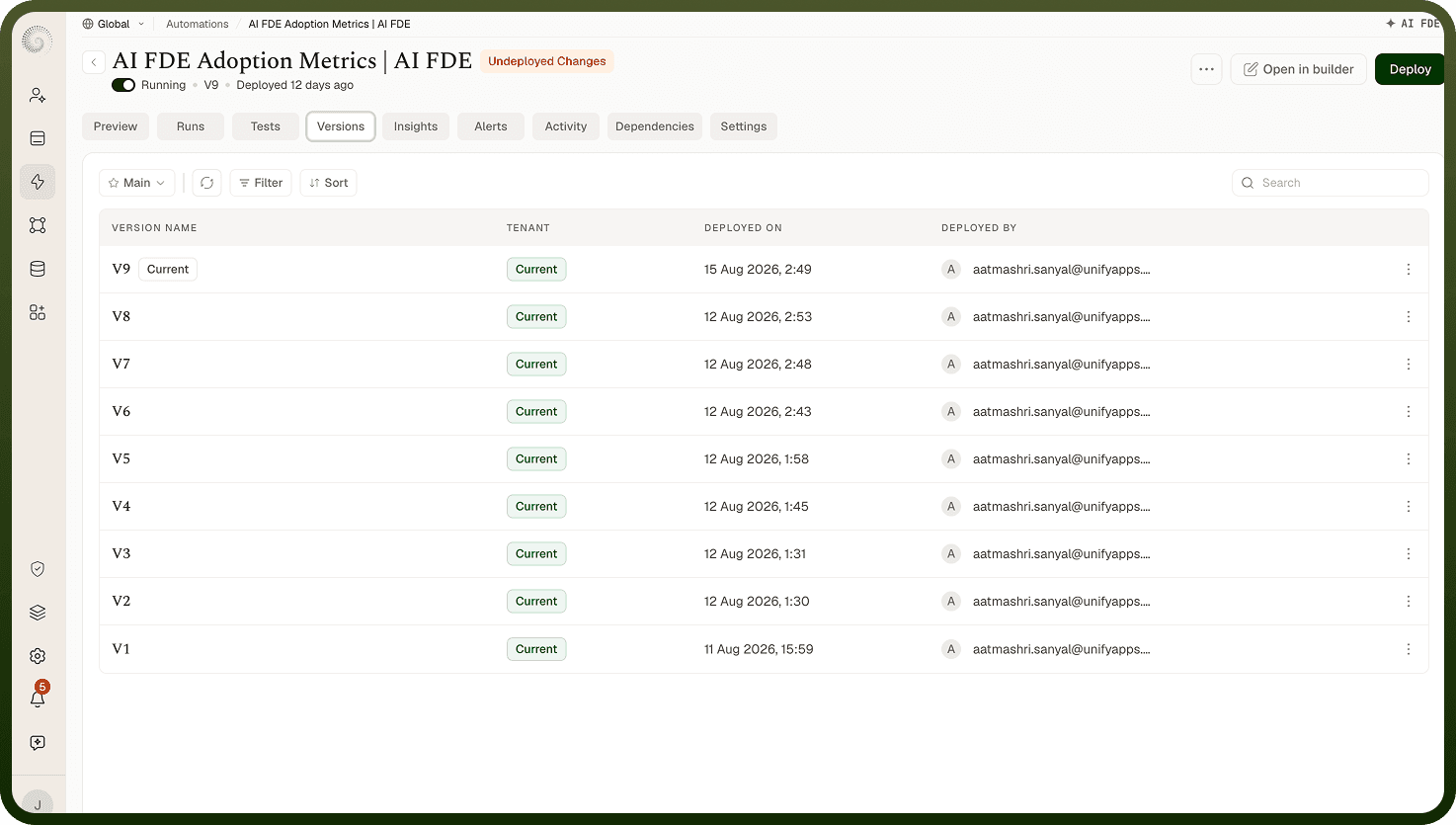Switch to the Runs tab
Viewport: 1456px width, 825px height.
click(x=191, y=126)
